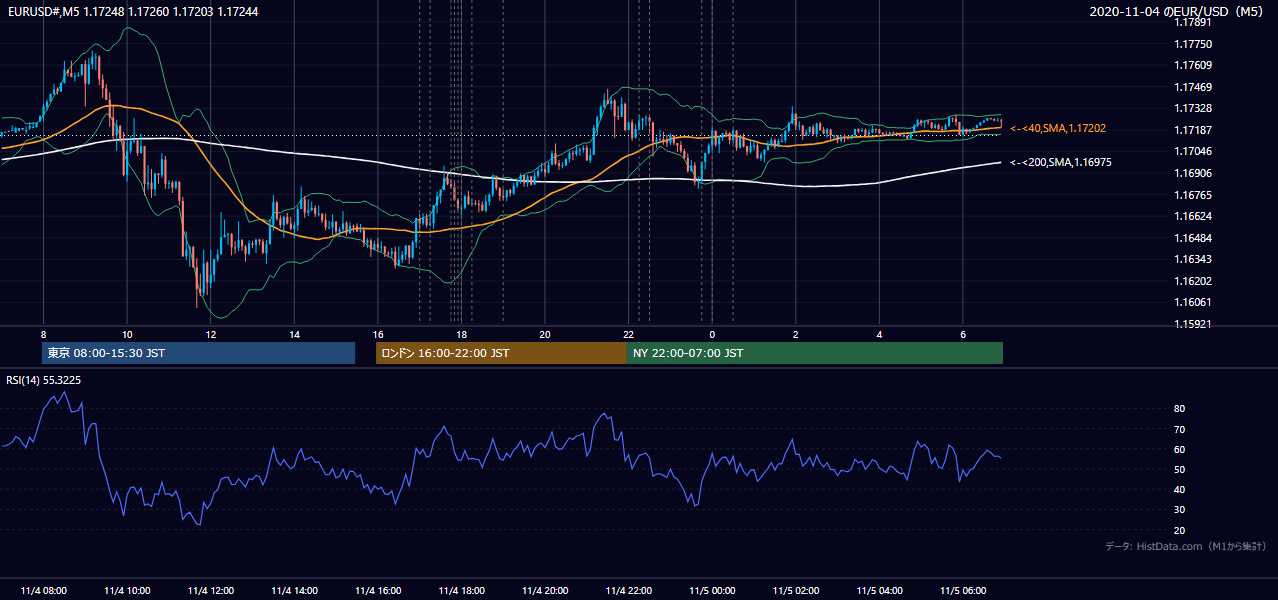
Task: Click hour 14 on price chart time axis
Action: (294, 334)
